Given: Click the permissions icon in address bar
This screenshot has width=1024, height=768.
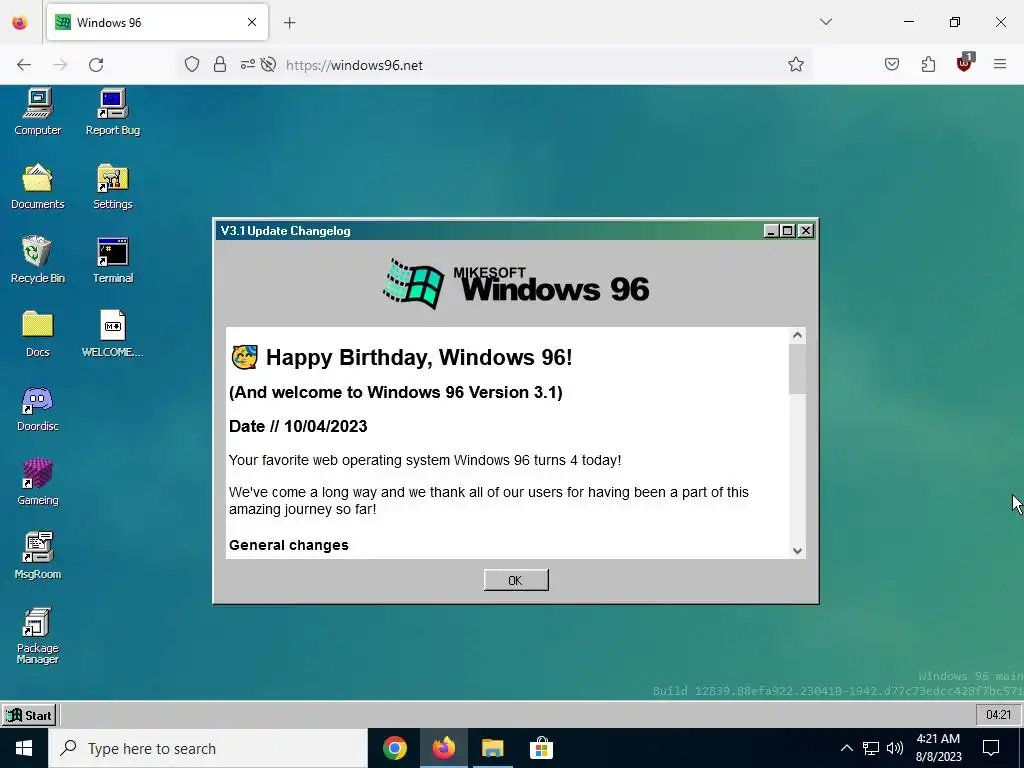Looking at the screenshot, I should point(248,65).
